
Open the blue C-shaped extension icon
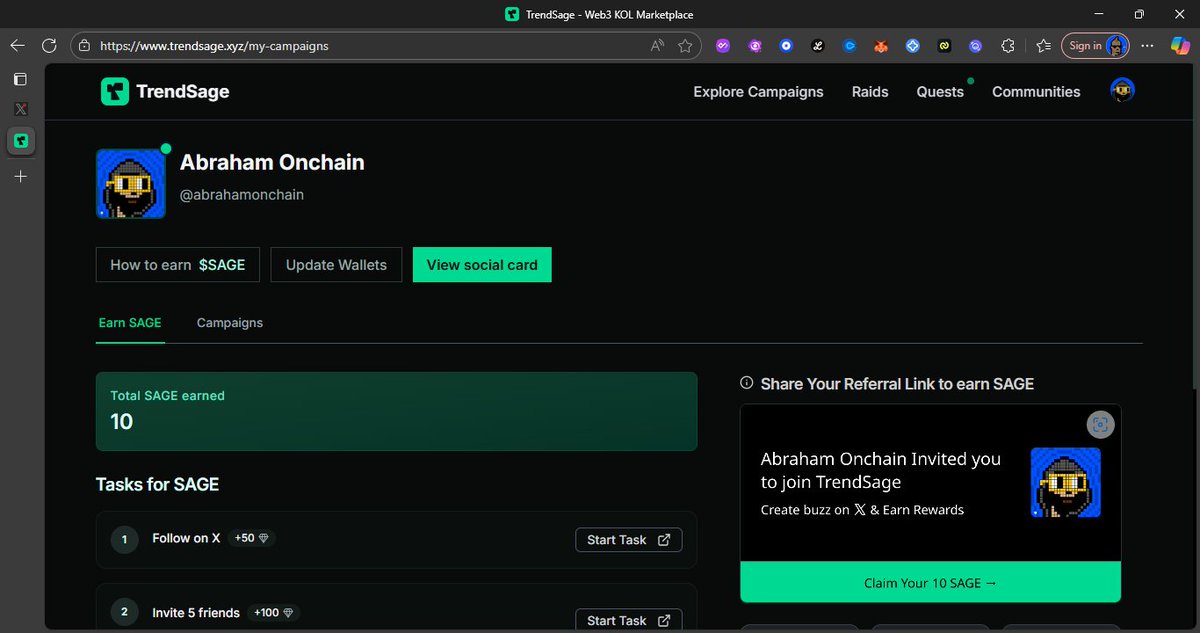(x=850, y=46)
